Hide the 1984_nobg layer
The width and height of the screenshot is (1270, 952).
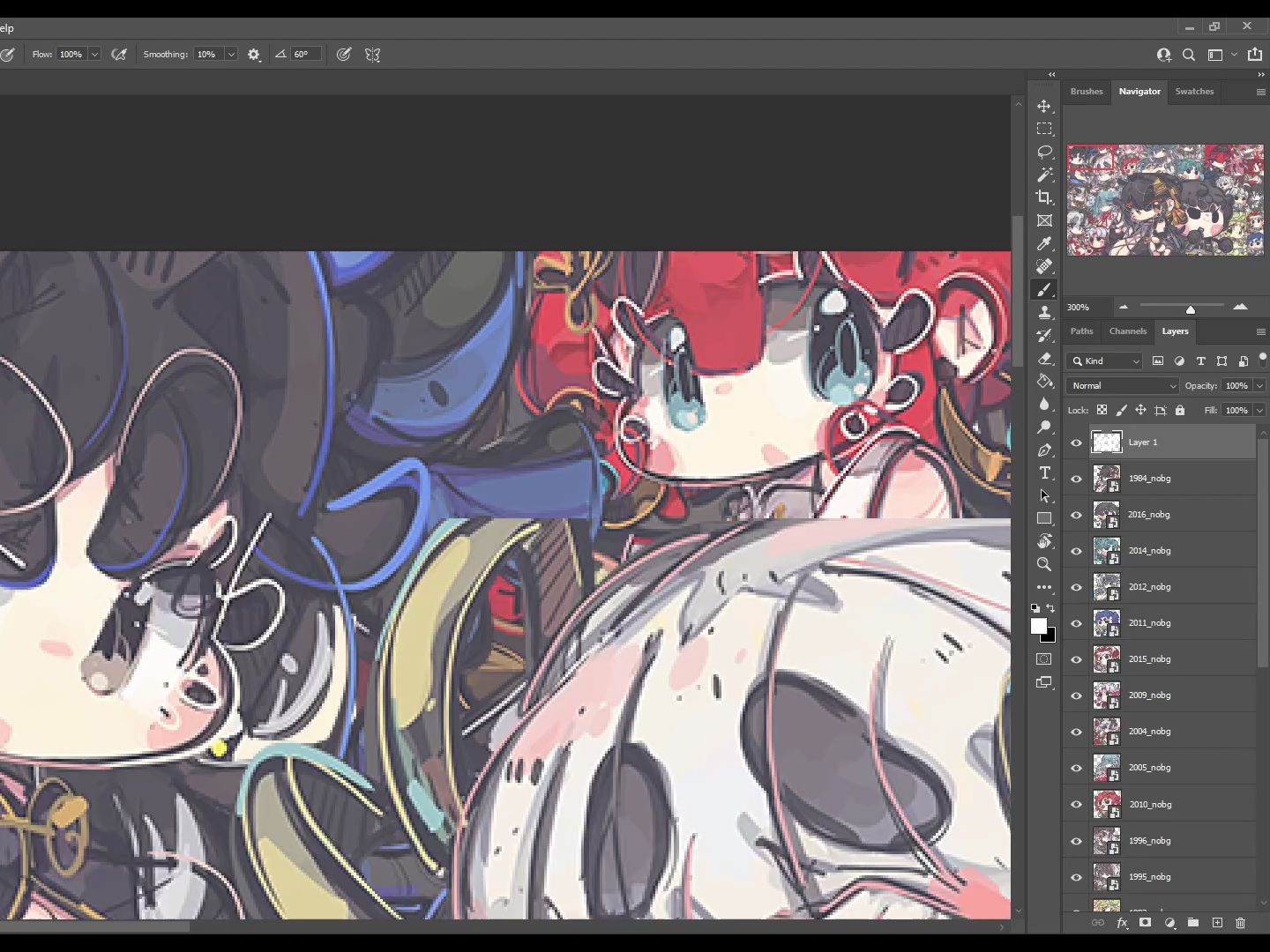click(x=1076, y=479)
